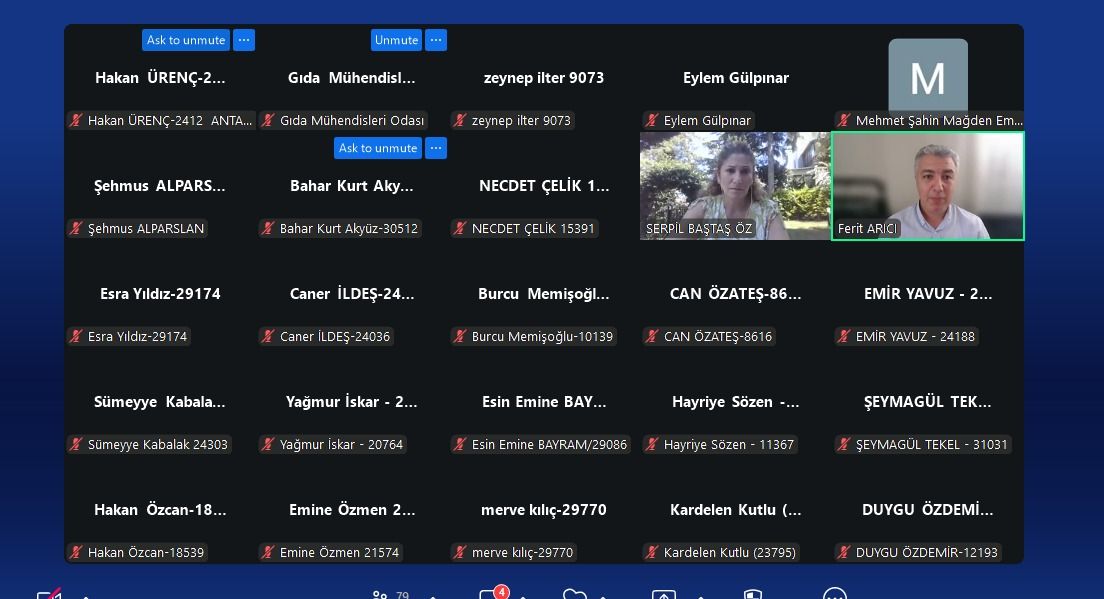
Task: Click large 'Sümeyye Kabala...' tile name
Action: pos(160,402)
